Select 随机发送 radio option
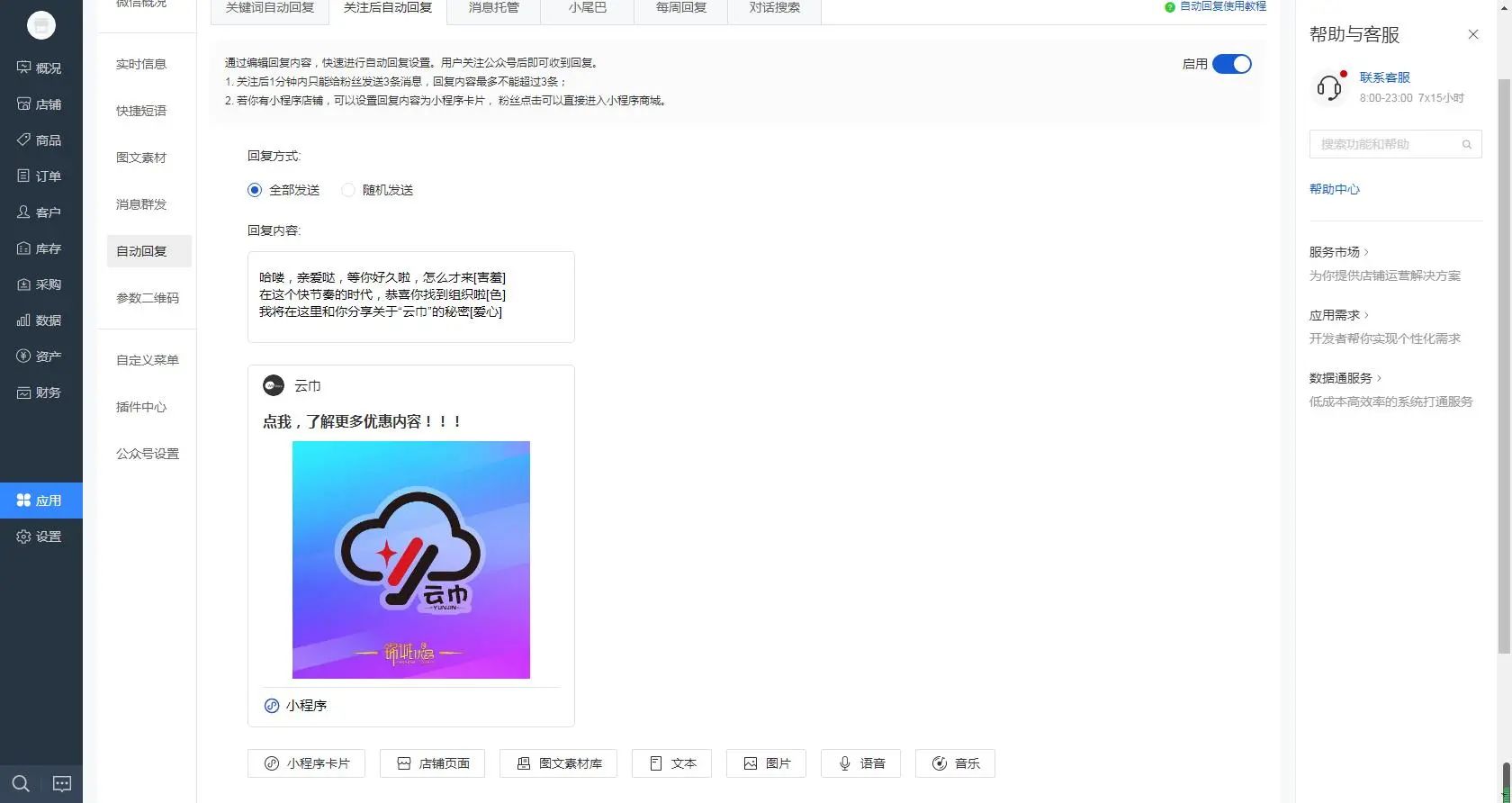Screen dimensions: 1512x803 (x=348, y=190)
